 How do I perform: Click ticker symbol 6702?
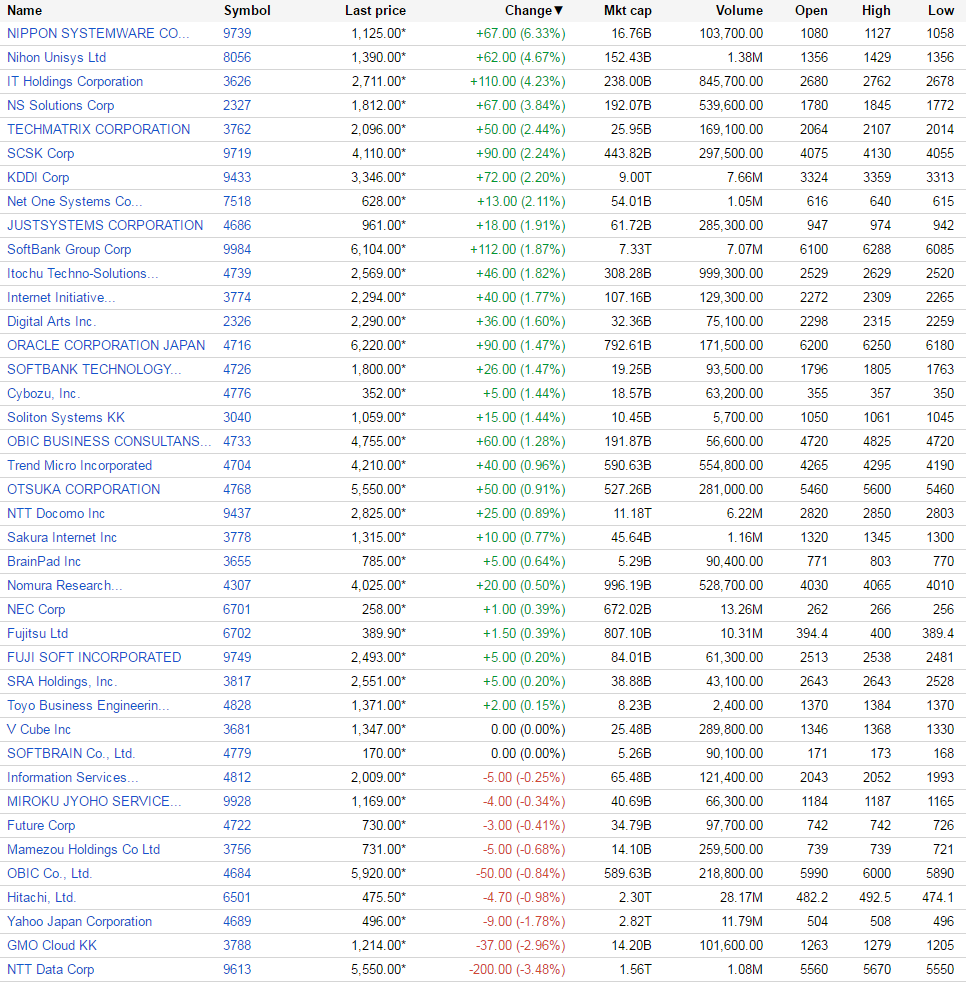click(237, 633)
